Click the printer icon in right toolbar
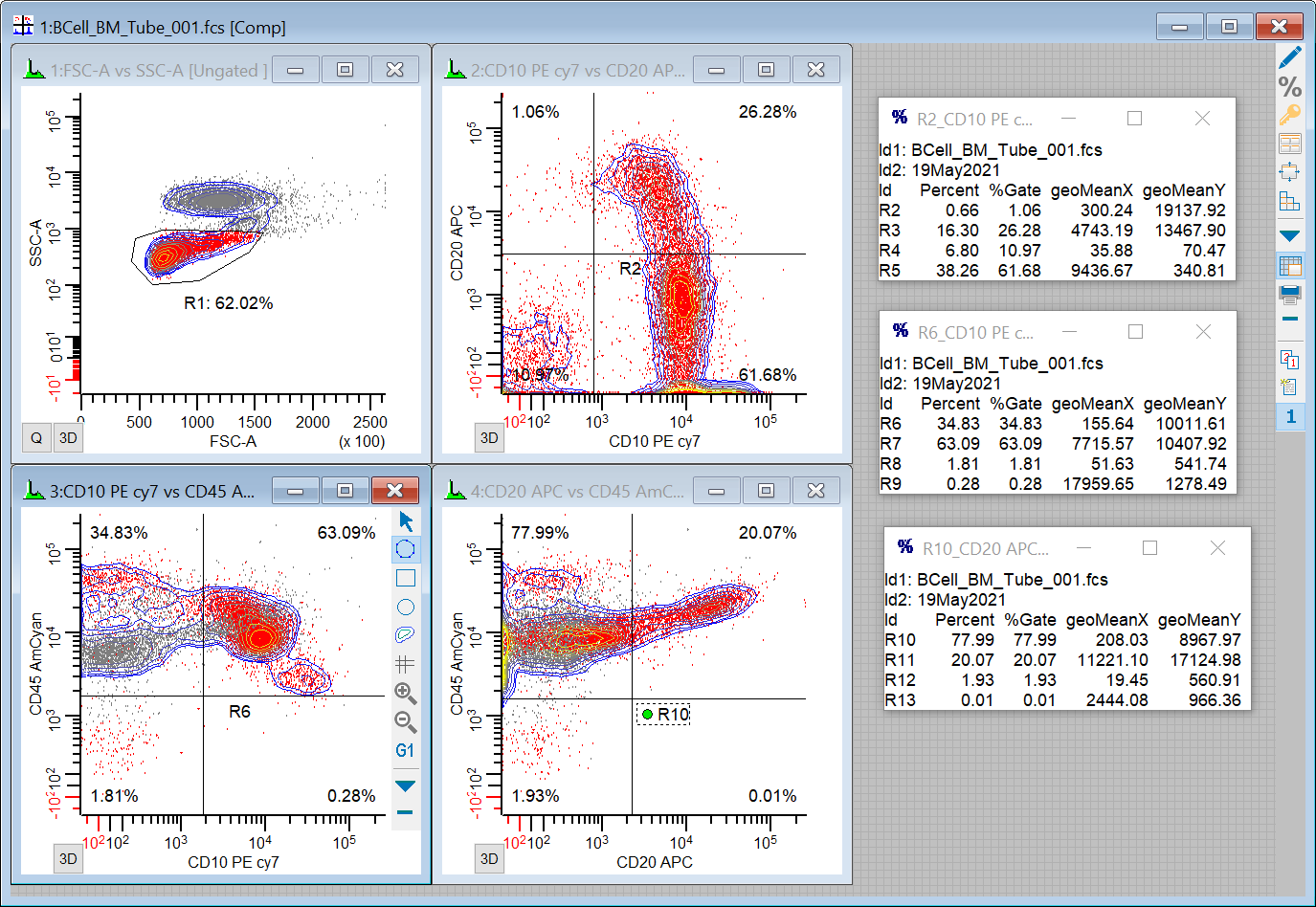This screenshot has height=907, width=1316. (x=1290, y=293)
